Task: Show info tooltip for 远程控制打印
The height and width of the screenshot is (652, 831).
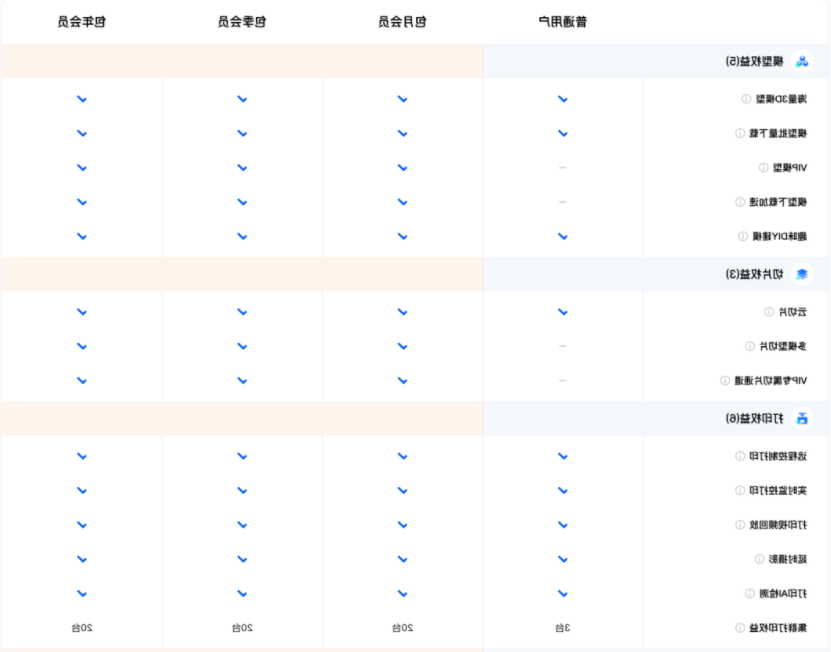Action: (x=740, y=456)
